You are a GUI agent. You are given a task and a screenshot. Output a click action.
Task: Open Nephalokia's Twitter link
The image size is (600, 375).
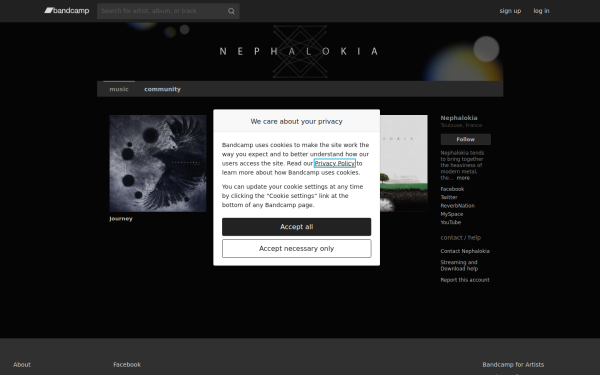pyautogui.click(x=449, y=197)
